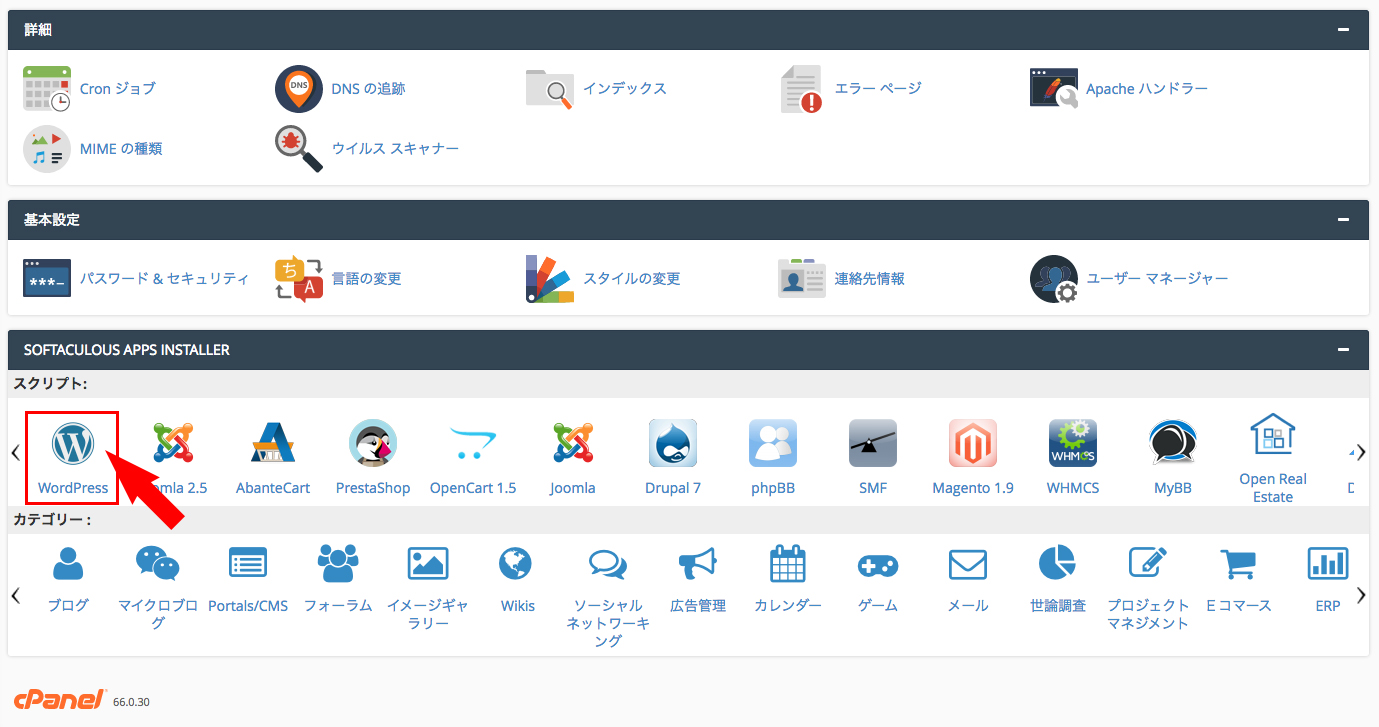Select the MyBB installer icon
Viewport: 1379px width, 727px height.
(1172, 443)
